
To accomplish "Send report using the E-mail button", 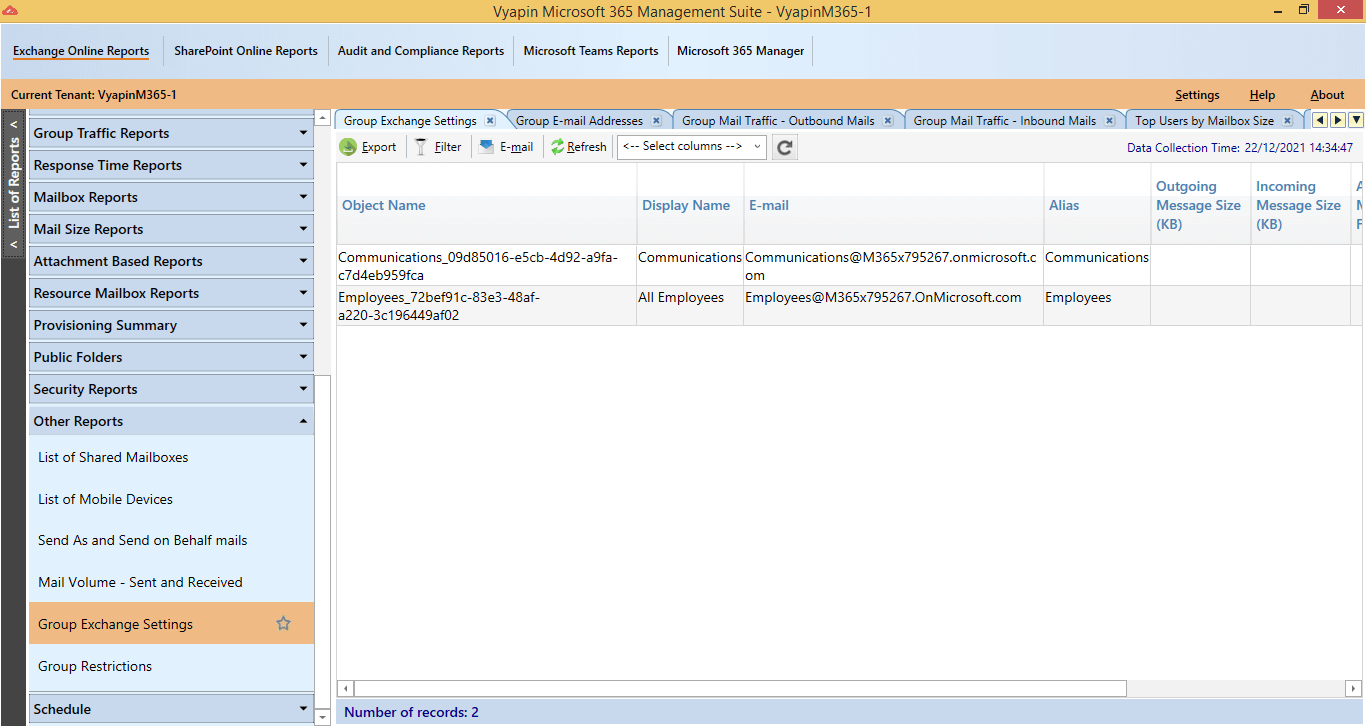I will pyautogui.click(x=506, y=147).
